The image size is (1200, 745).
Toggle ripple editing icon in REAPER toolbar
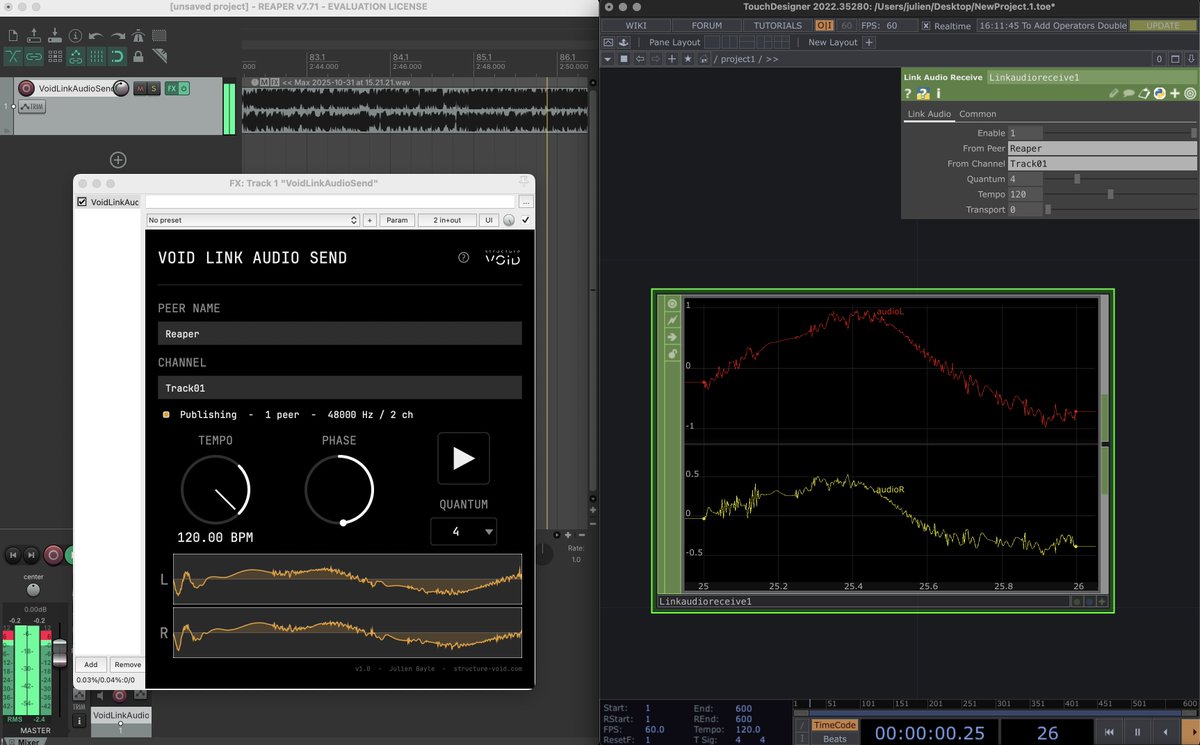[55, 57]
